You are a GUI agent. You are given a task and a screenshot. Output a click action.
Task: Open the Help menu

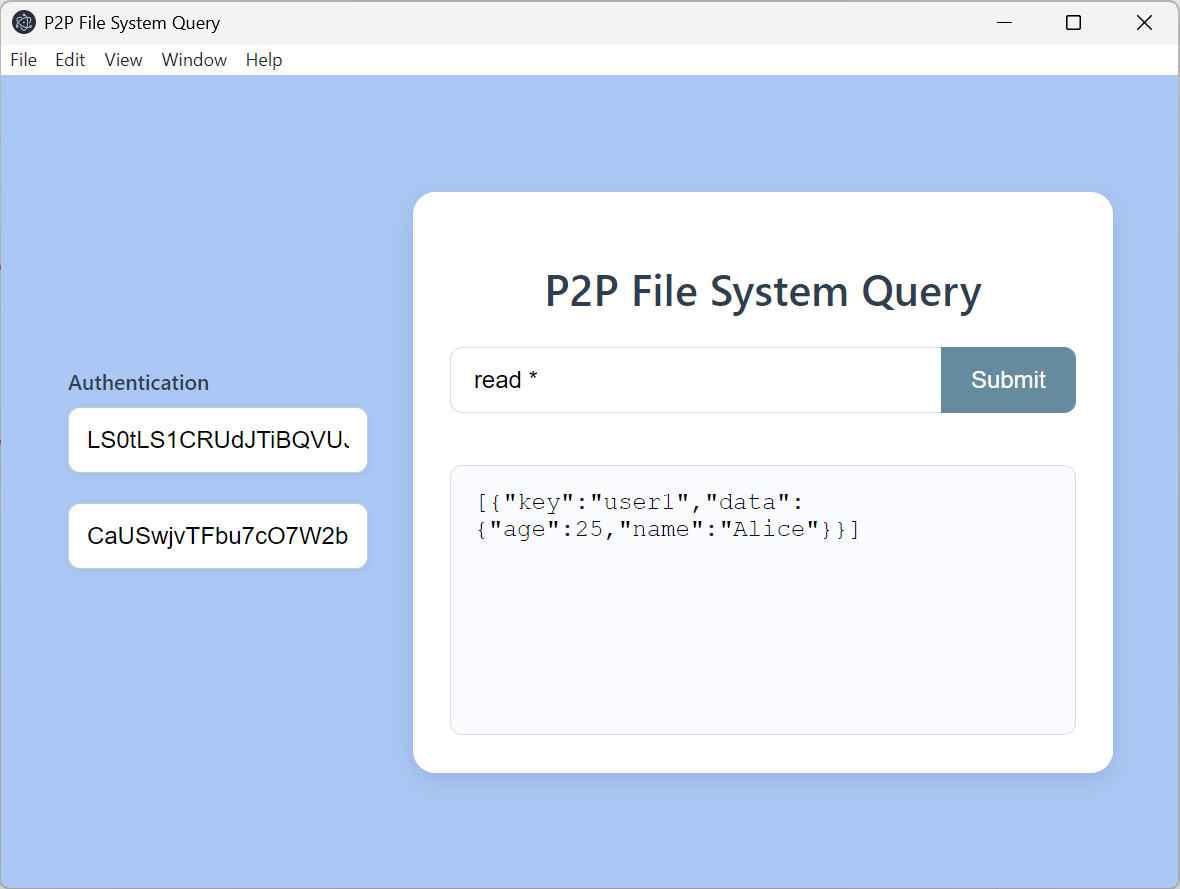(264, 60)
